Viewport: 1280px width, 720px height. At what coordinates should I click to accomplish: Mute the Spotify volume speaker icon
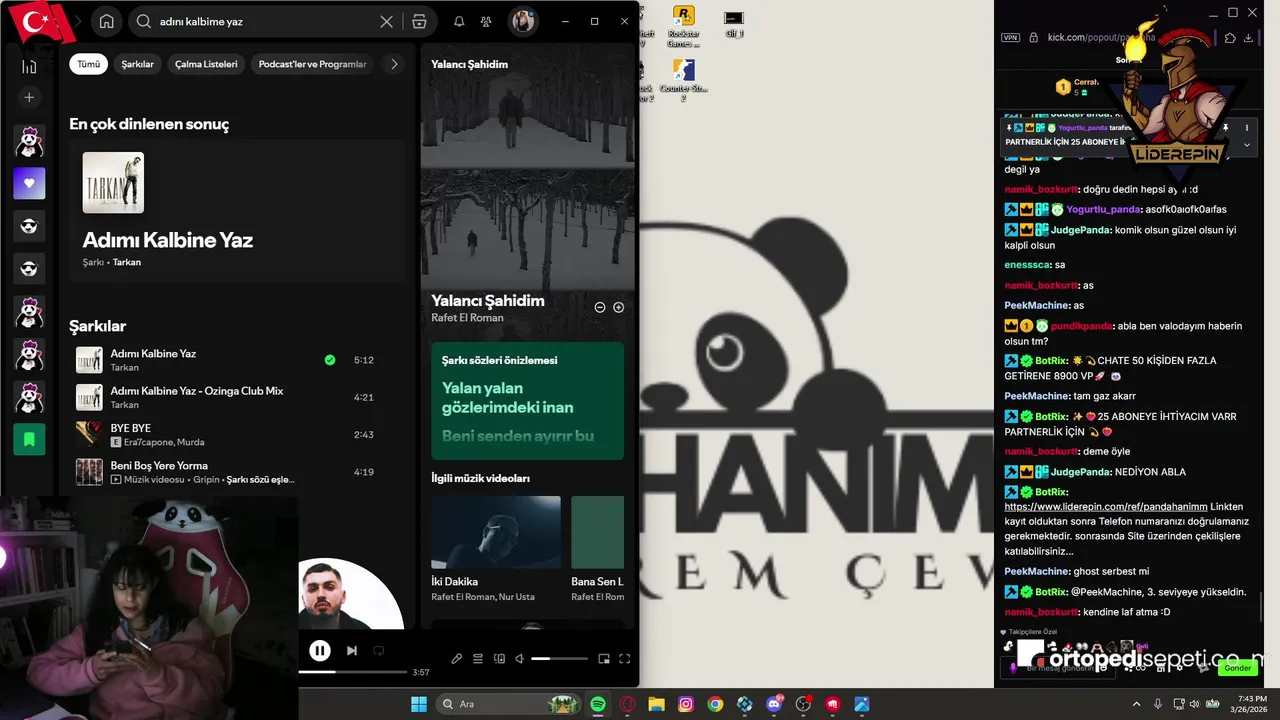click(519, 658)
